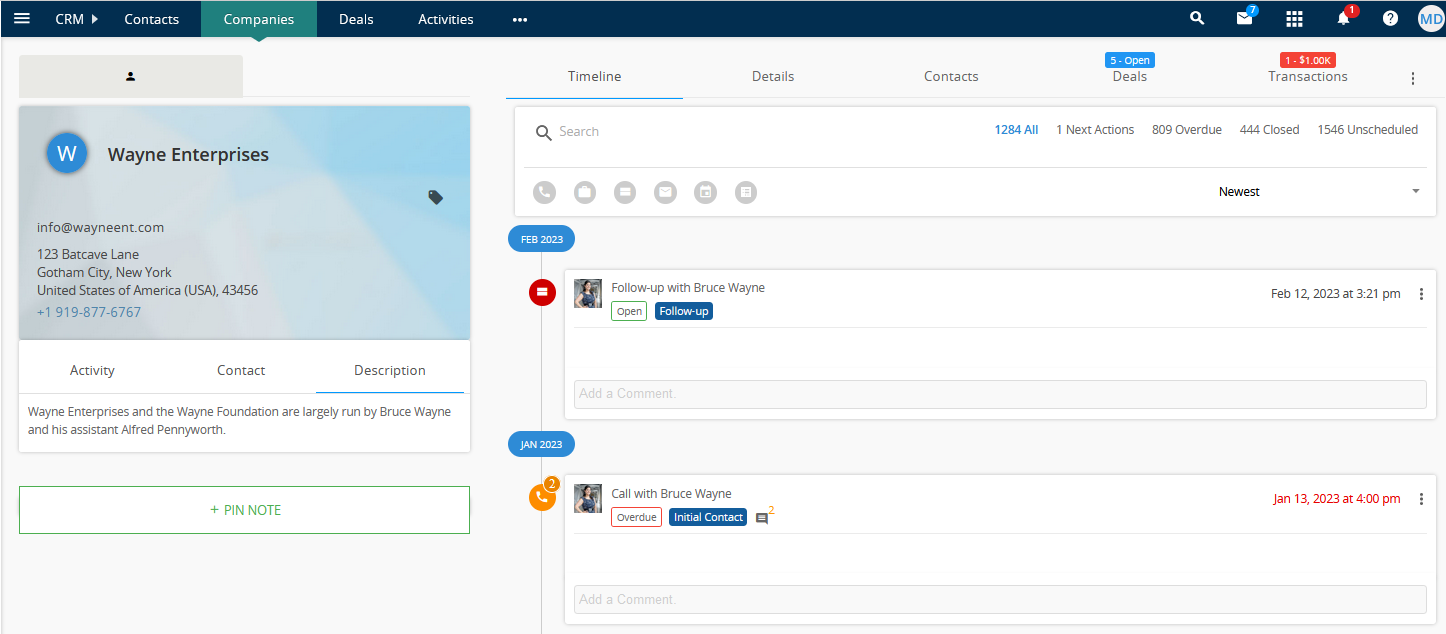Click the Wayne Enterprises company name
The height and width of the screenshot is (634, 1446).
click(x=188, y=155)
